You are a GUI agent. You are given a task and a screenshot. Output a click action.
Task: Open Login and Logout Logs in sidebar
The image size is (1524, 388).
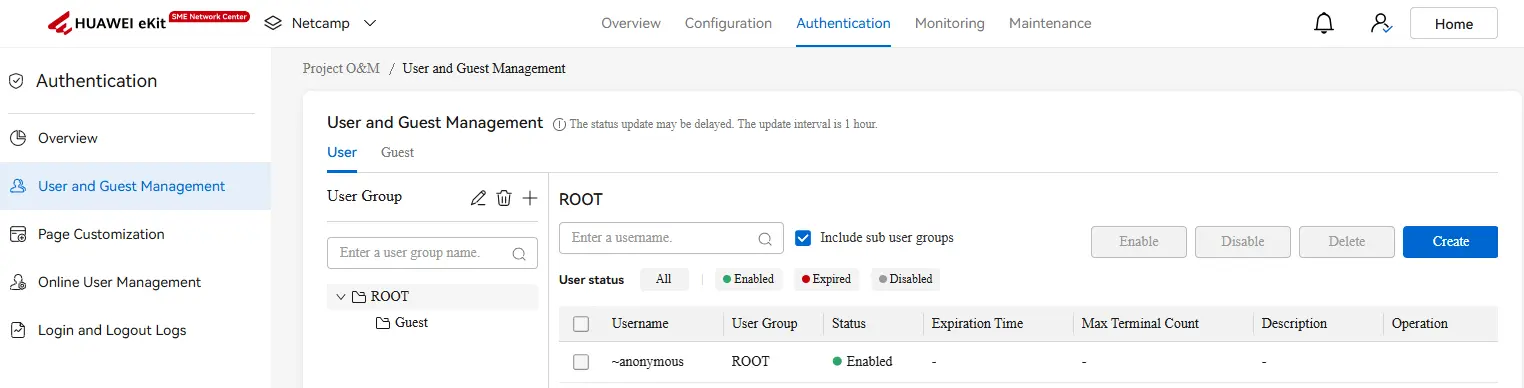pos(135,330)
